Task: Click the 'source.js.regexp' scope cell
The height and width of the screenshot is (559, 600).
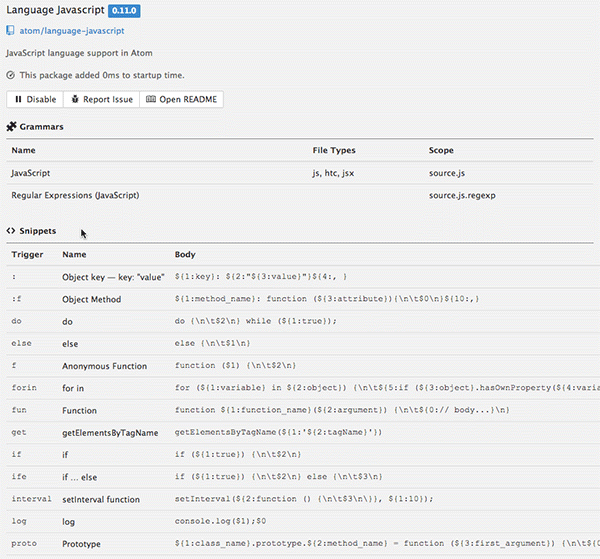Action: (x=462, y=195)
